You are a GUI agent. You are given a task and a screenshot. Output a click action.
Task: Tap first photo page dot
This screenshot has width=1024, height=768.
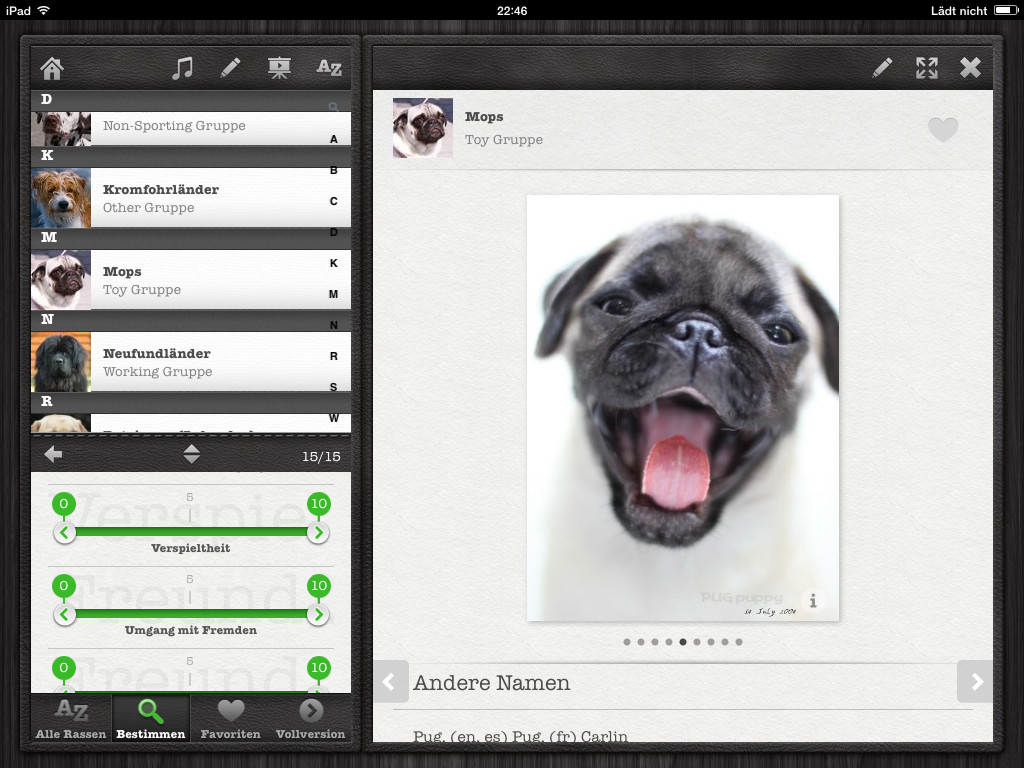click(627, 642)
